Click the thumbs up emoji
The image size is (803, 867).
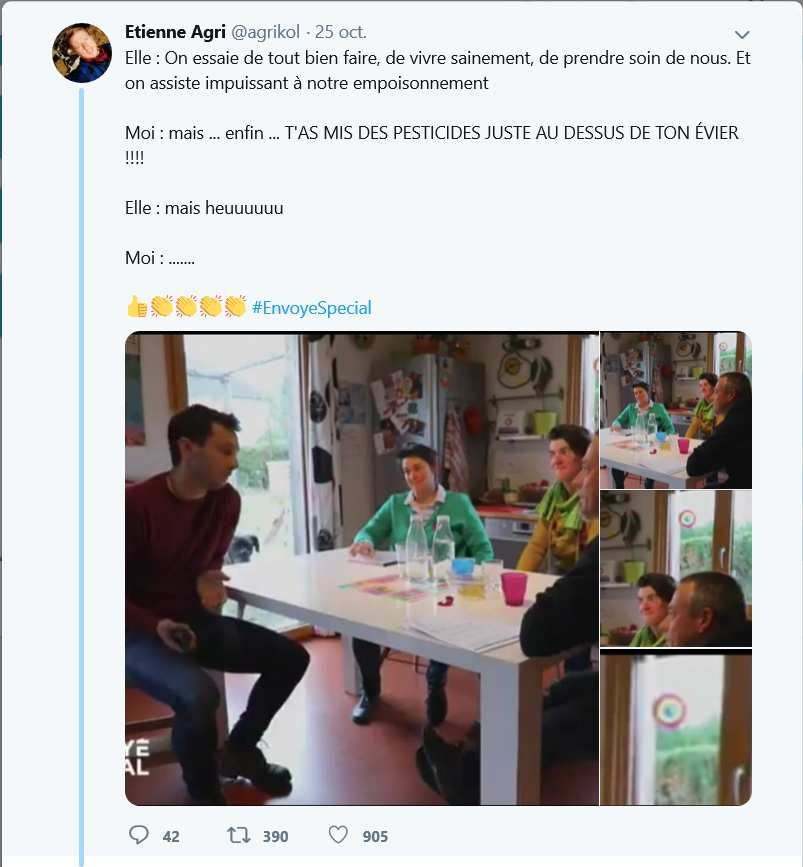click(137, 307)
